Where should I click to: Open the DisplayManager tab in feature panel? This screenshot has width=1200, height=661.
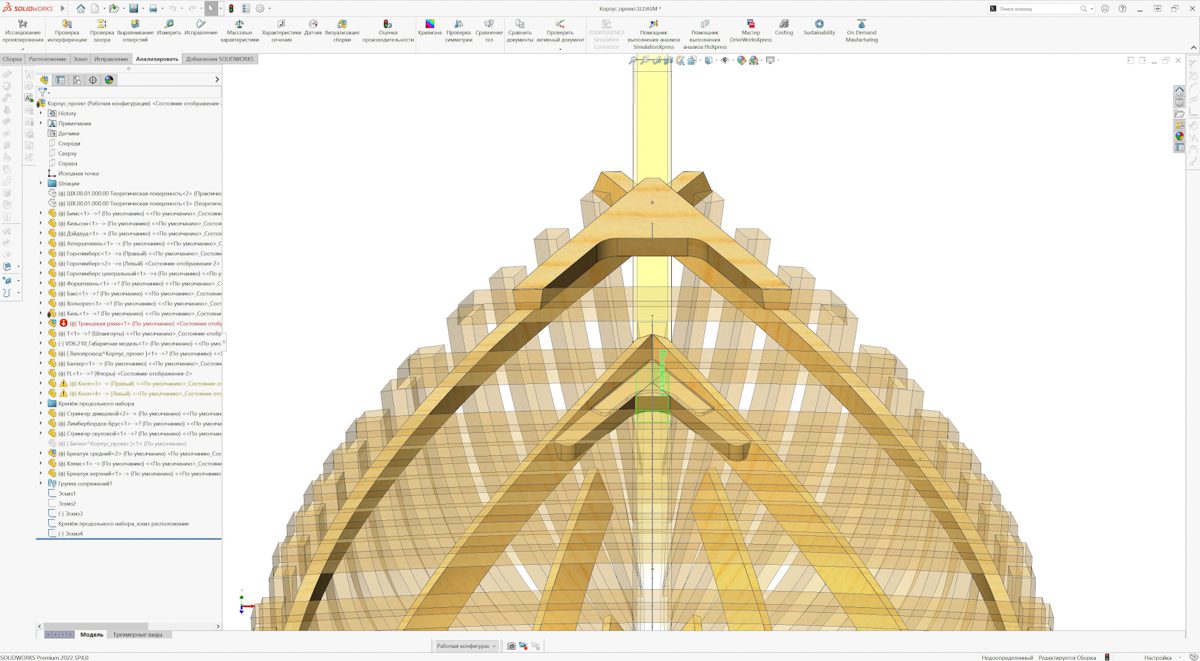(109, 80)
